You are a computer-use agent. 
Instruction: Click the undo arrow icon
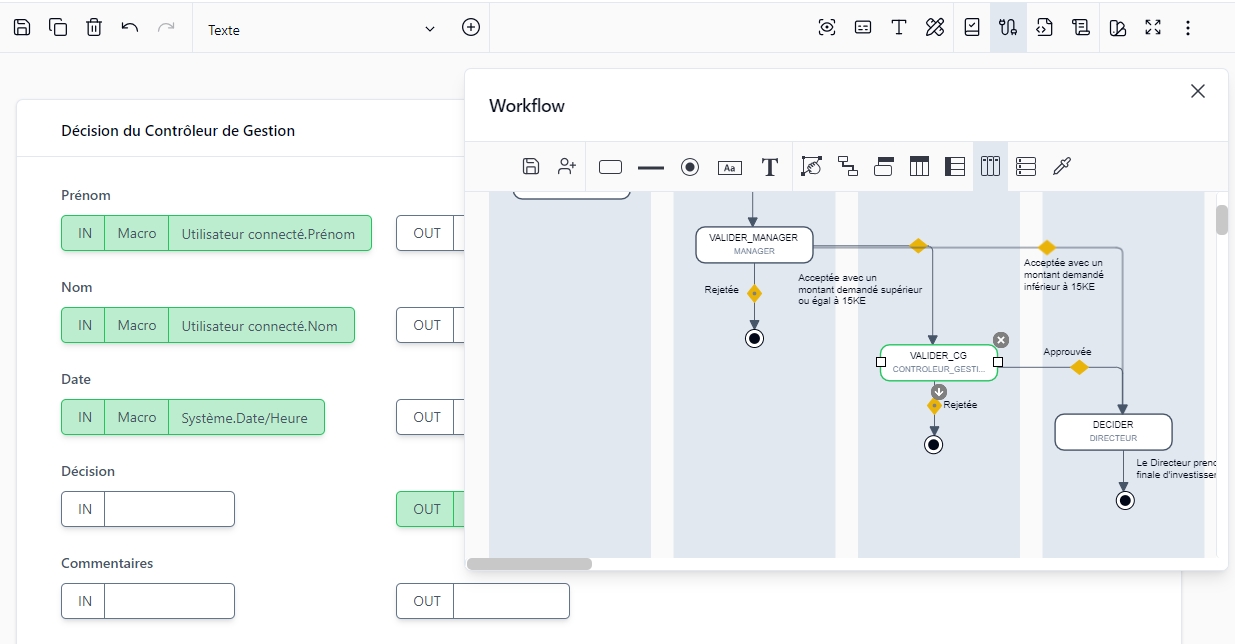tap(130, 28)
